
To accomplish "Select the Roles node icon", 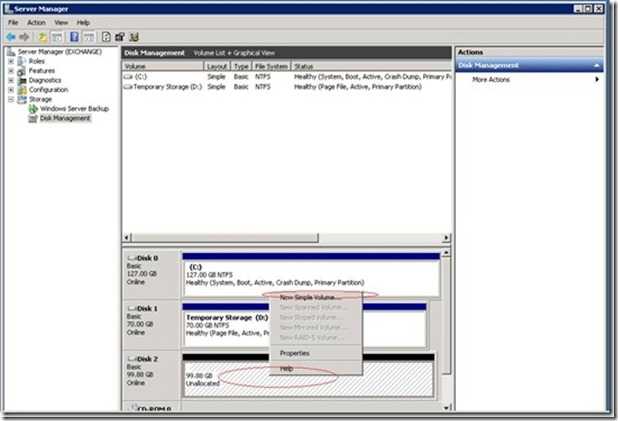I will (22, 61).
